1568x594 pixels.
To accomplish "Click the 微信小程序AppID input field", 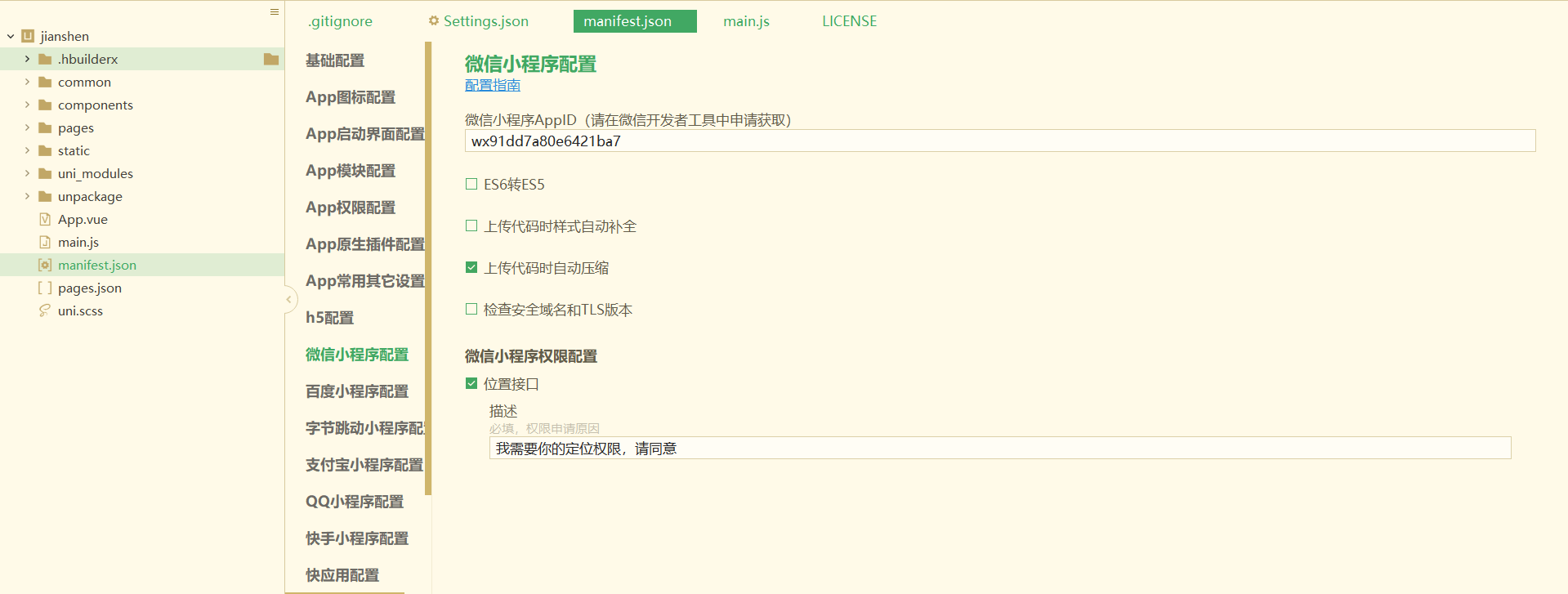I will click(1000, 141).
